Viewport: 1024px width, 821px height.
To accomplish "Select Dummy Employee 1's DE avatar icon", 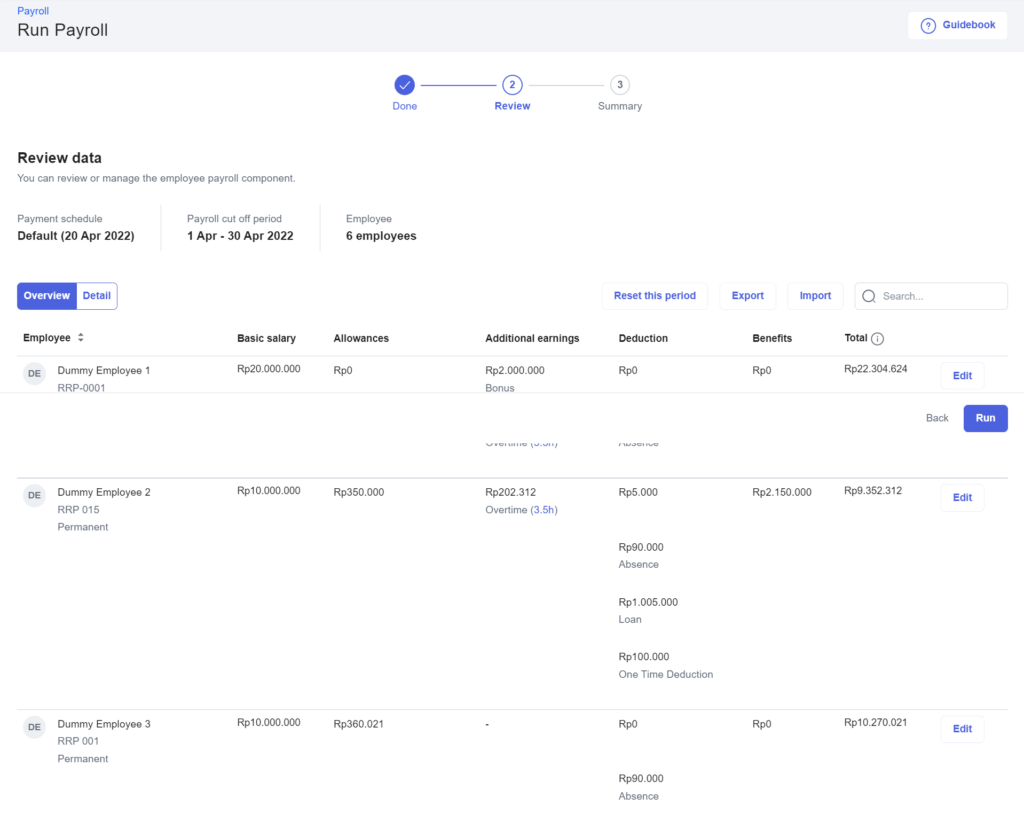I will pos(34,373).
